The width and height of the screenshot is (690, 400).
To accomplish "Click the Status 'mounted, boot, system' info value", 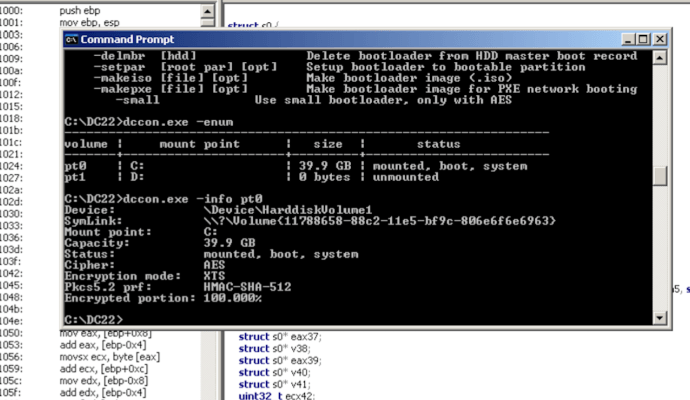I will [281, 254].
